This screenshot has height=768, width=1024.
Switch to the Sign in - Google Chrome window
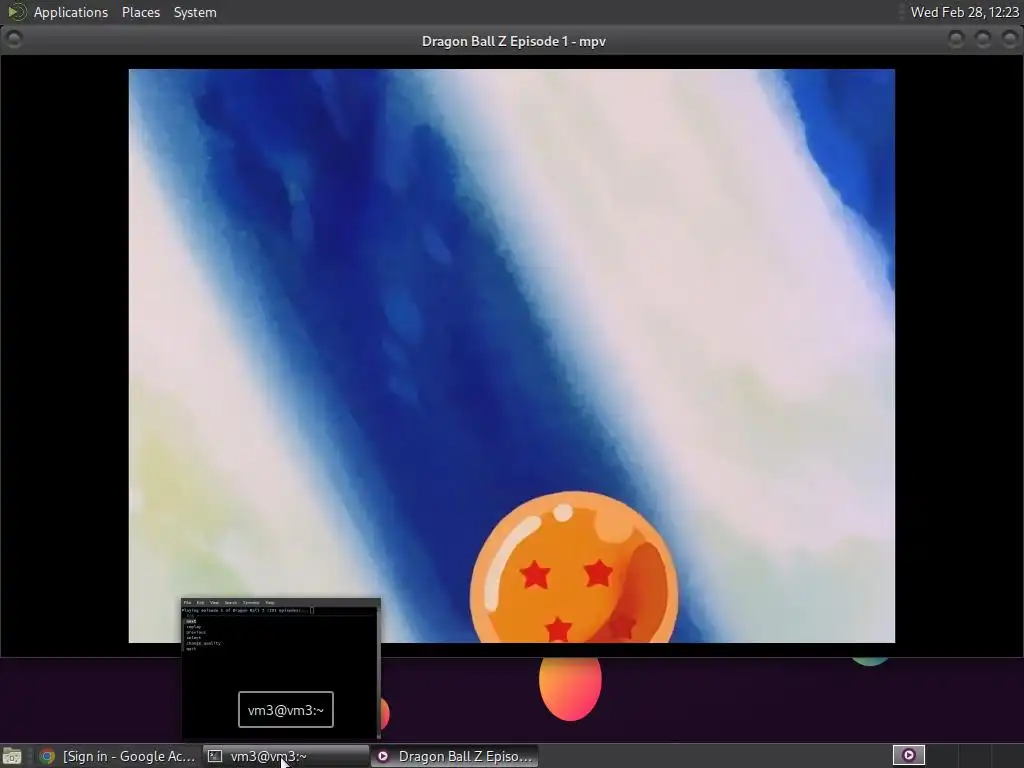point(117,756)
